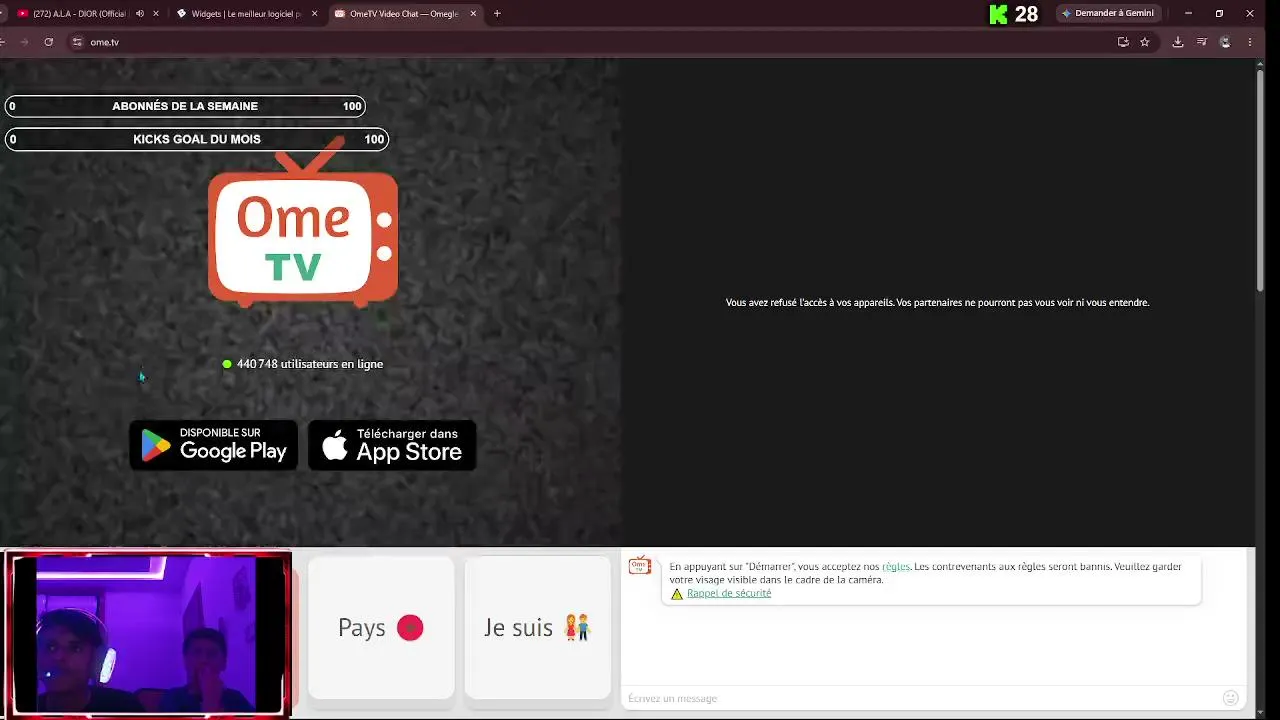The image size is (1280, 720).
Task: Open the Pays country selector
Action: (381, 628)
